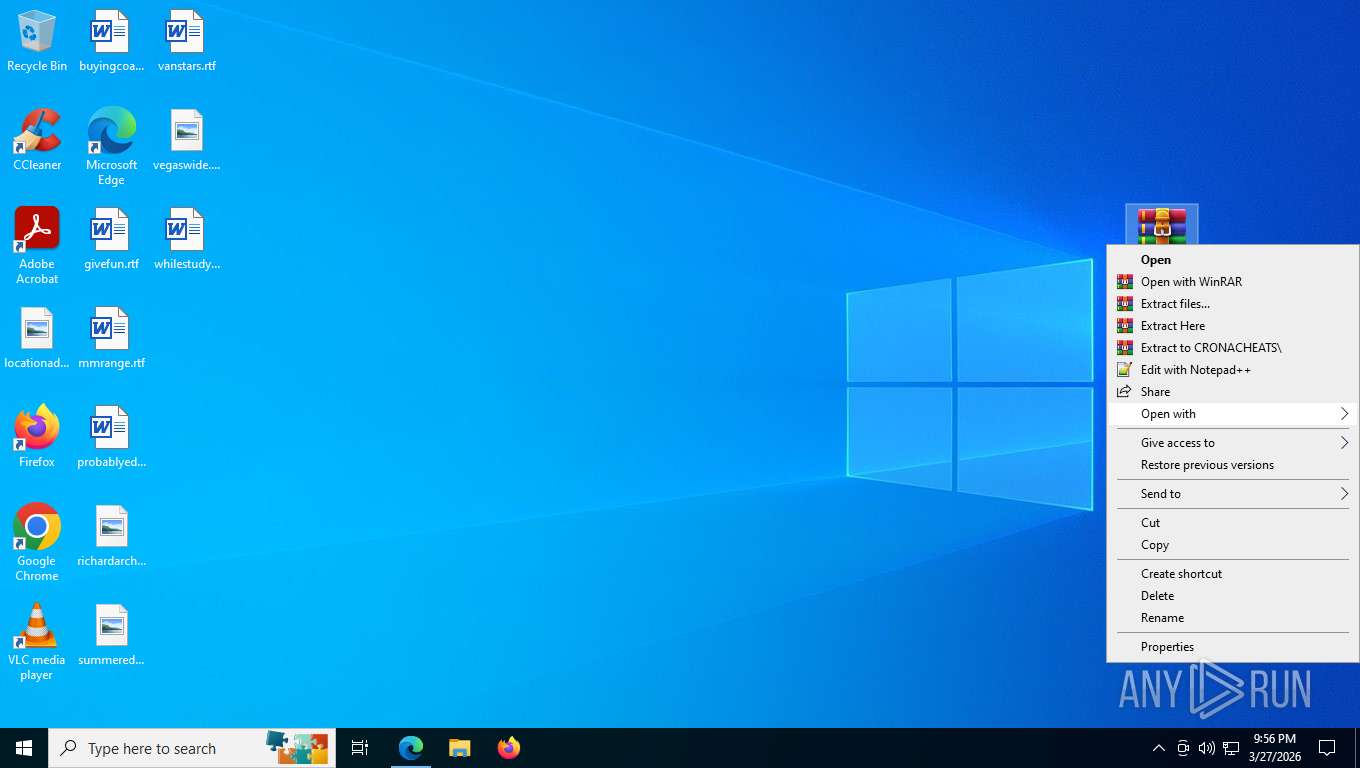Choose Open with WinRAR
Image resolution: width=1360 pixels, height=768 pixels.
point(1233,282)
